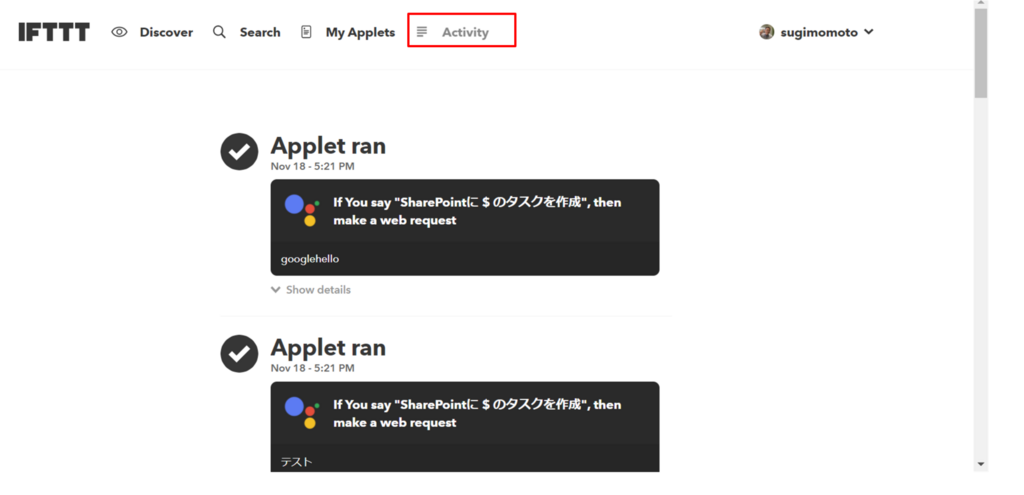Click Google Assistant icon in googlehello card
This screenshot has height=495, width=1024.
click(x=302, y=210)
